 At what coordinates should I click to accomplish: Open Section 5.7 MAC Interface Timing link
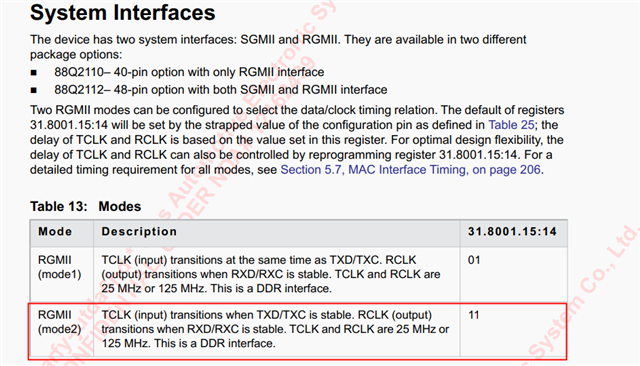pyautogui.click(x=410, y=170)
